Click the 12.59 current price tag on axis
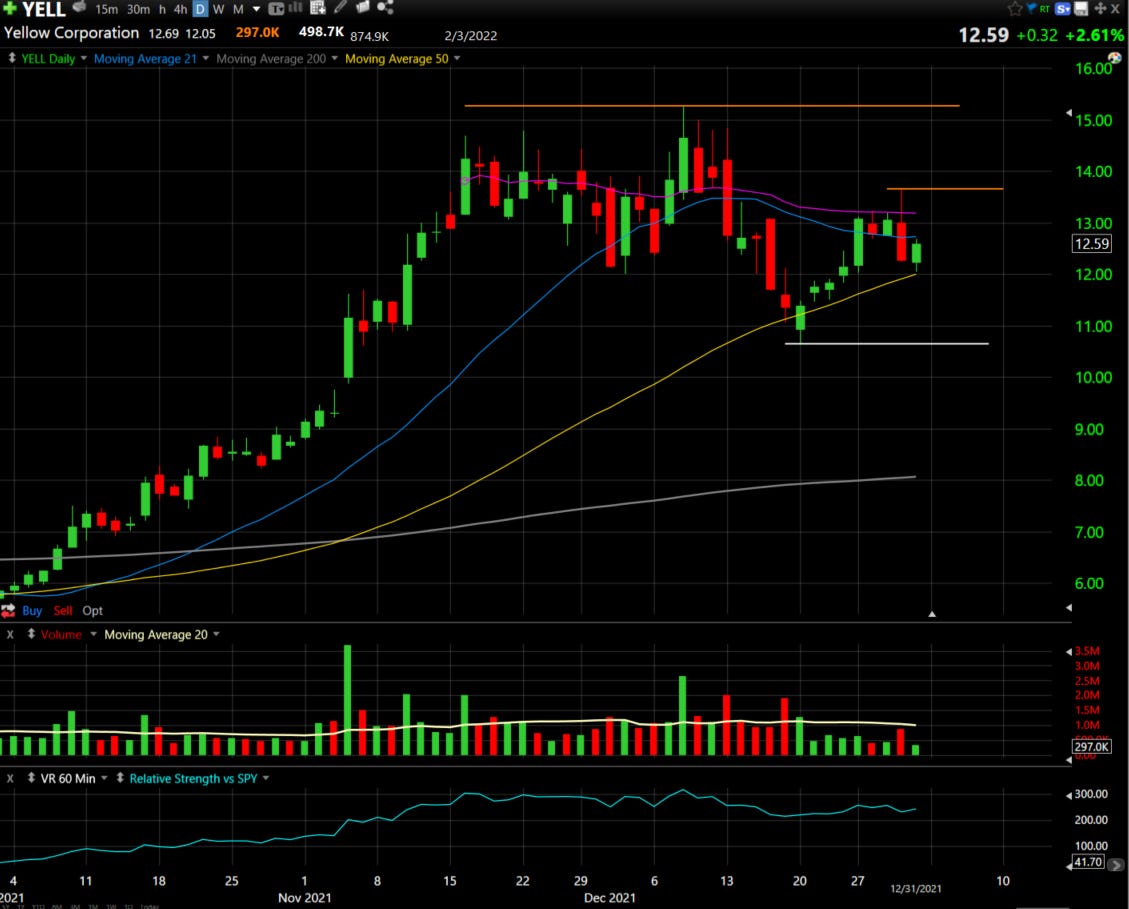Screen dimensions: 1129x909 pos(1092,244)
